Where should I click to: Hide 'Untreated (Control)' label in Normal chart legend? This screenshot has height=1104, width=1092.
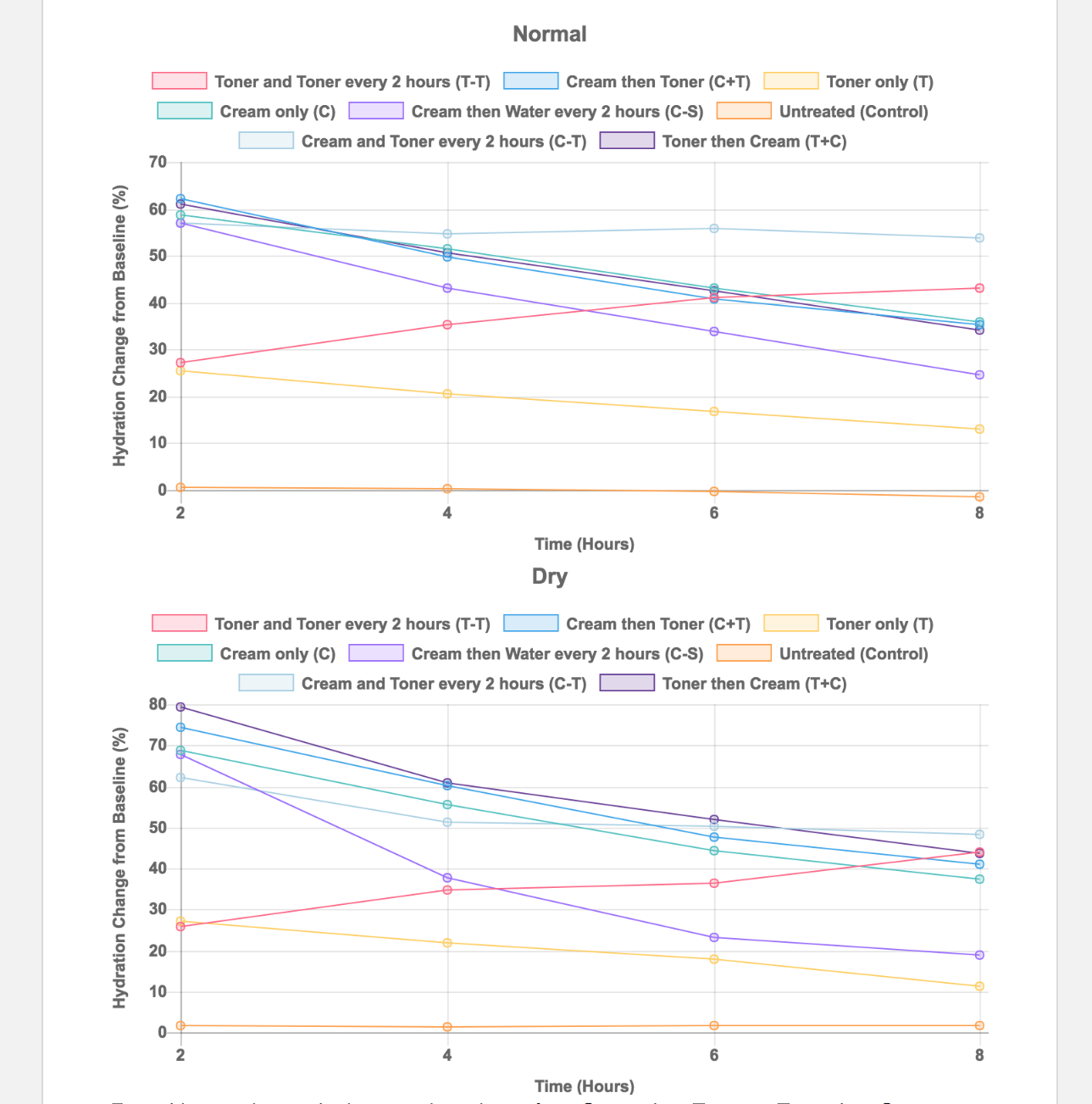[853, 112]
